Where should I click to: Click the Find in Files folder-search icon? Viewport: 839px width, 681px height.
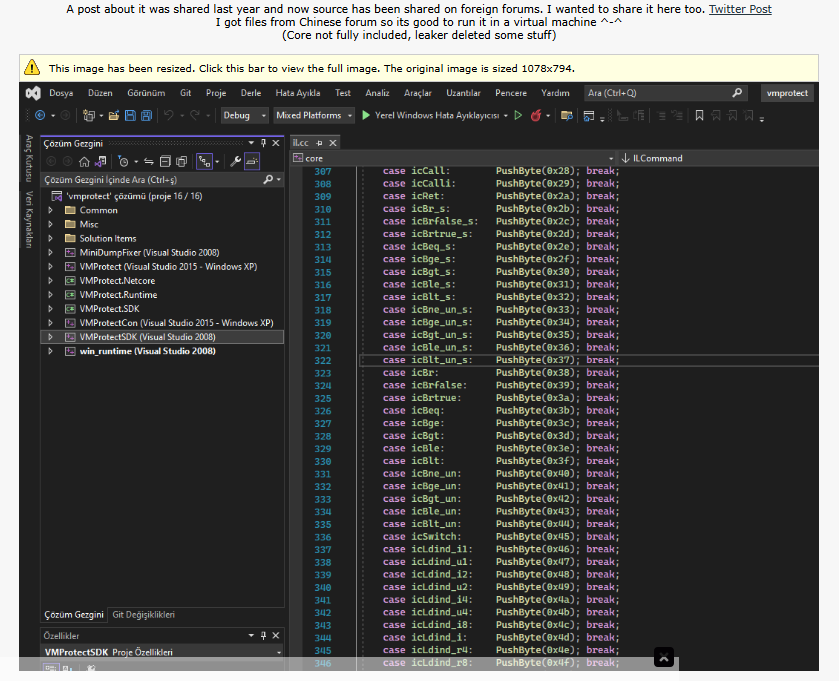567,116
